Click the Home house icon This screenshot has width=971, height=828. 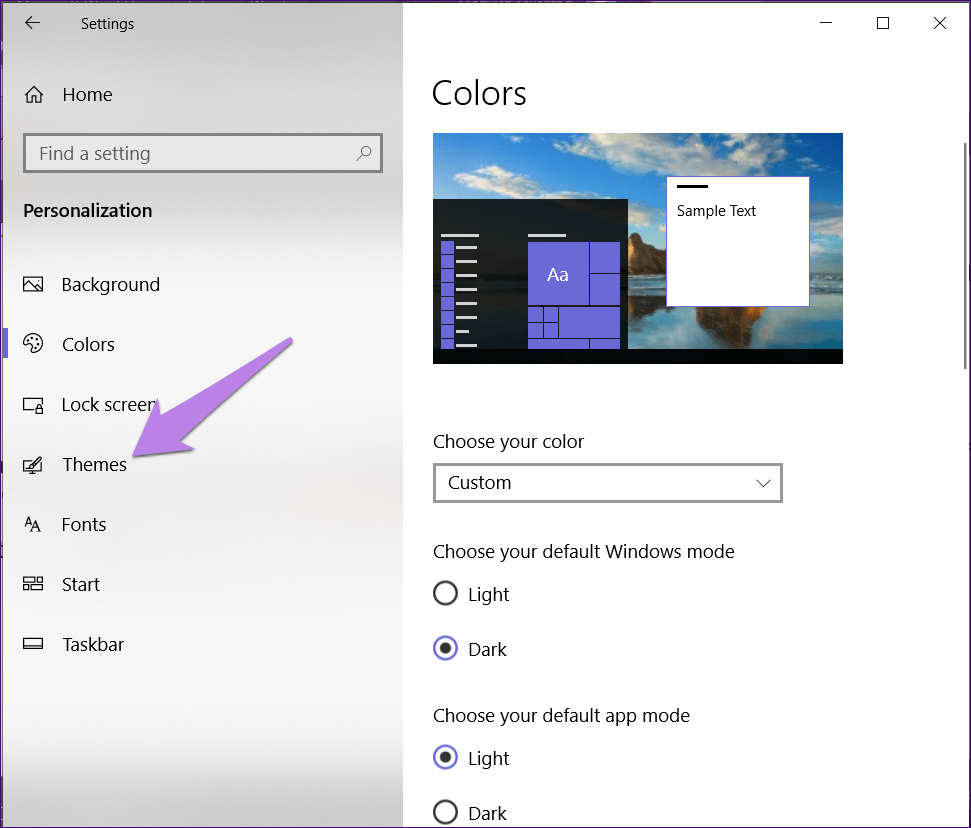pos(34,95)
